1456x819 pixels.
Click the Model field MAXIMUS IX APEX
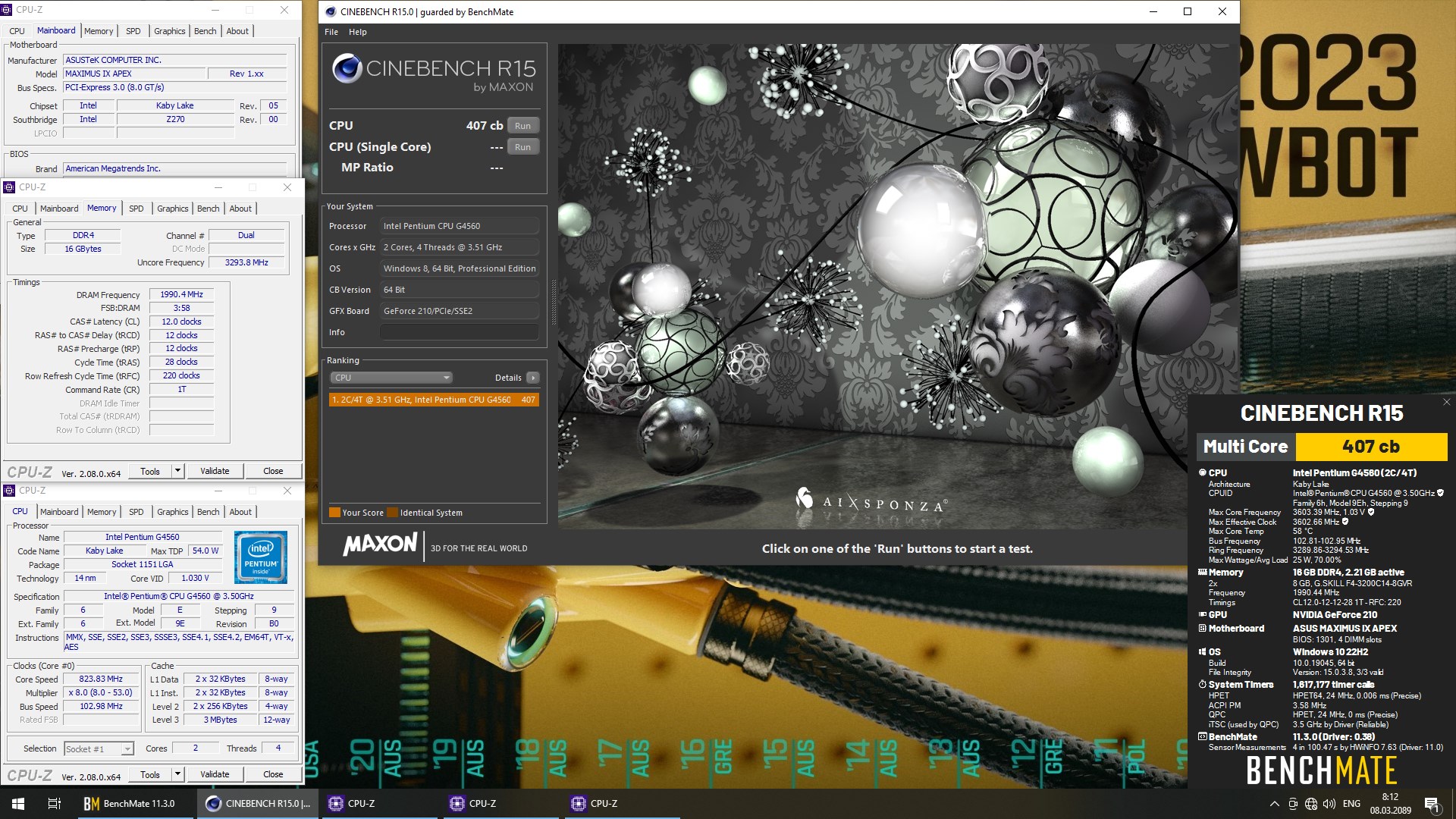[x=135, y=74]
